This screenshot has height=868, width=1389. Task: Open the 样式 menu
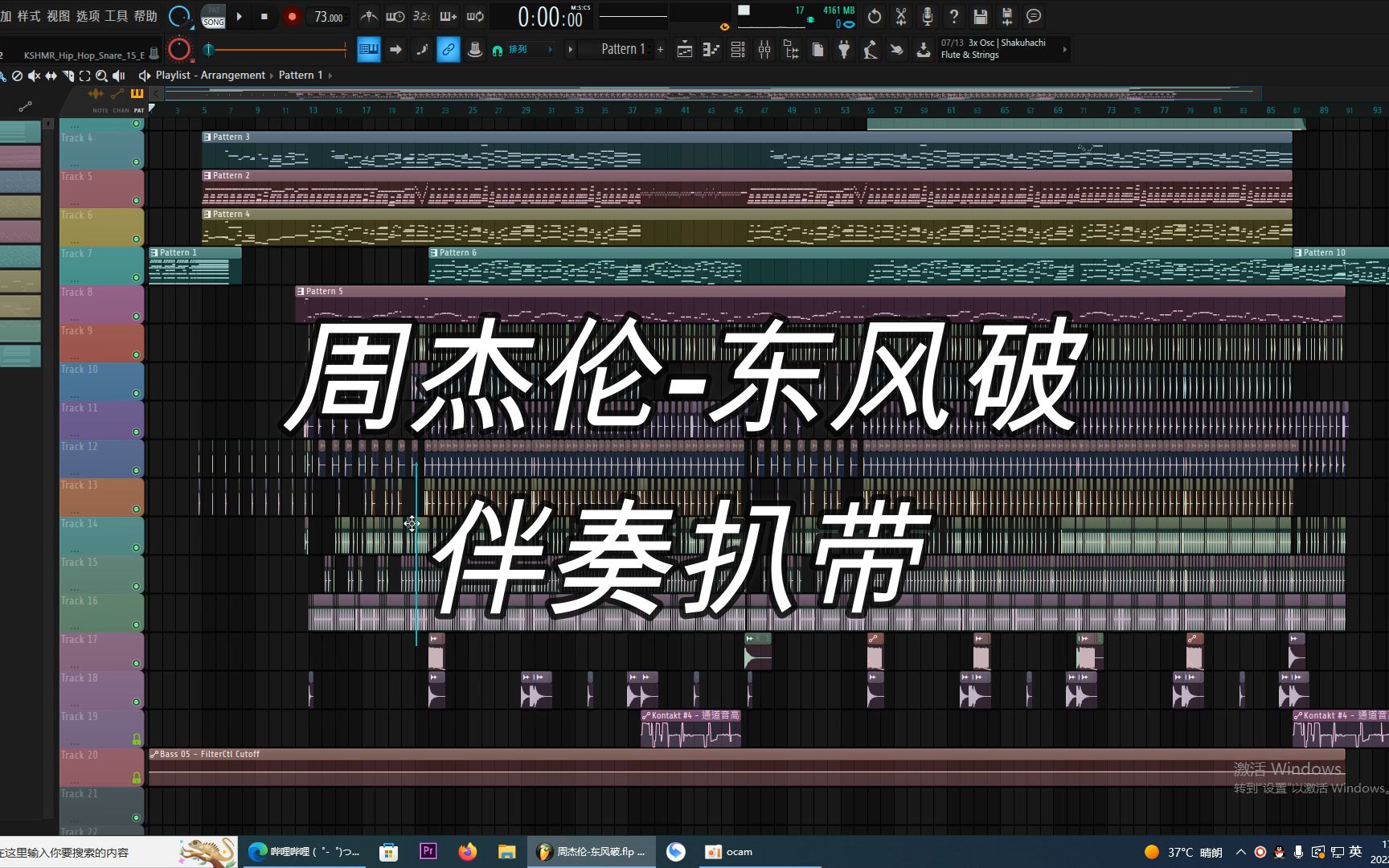(x=29, y=16)
